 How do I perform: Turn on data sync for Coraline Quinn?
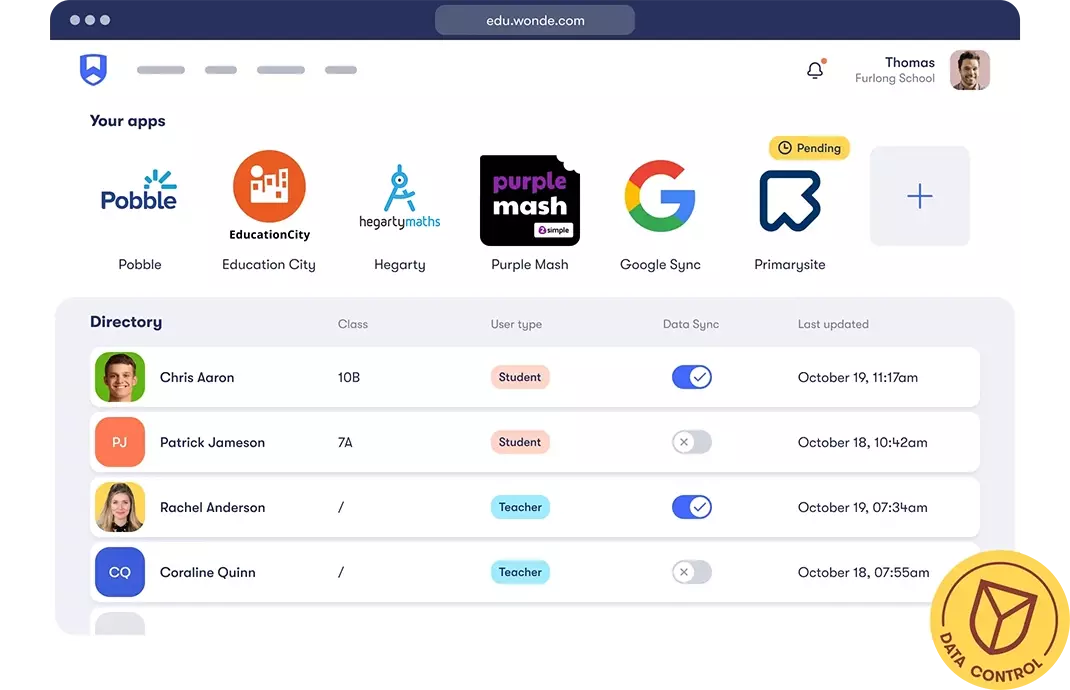coord(692,572)
